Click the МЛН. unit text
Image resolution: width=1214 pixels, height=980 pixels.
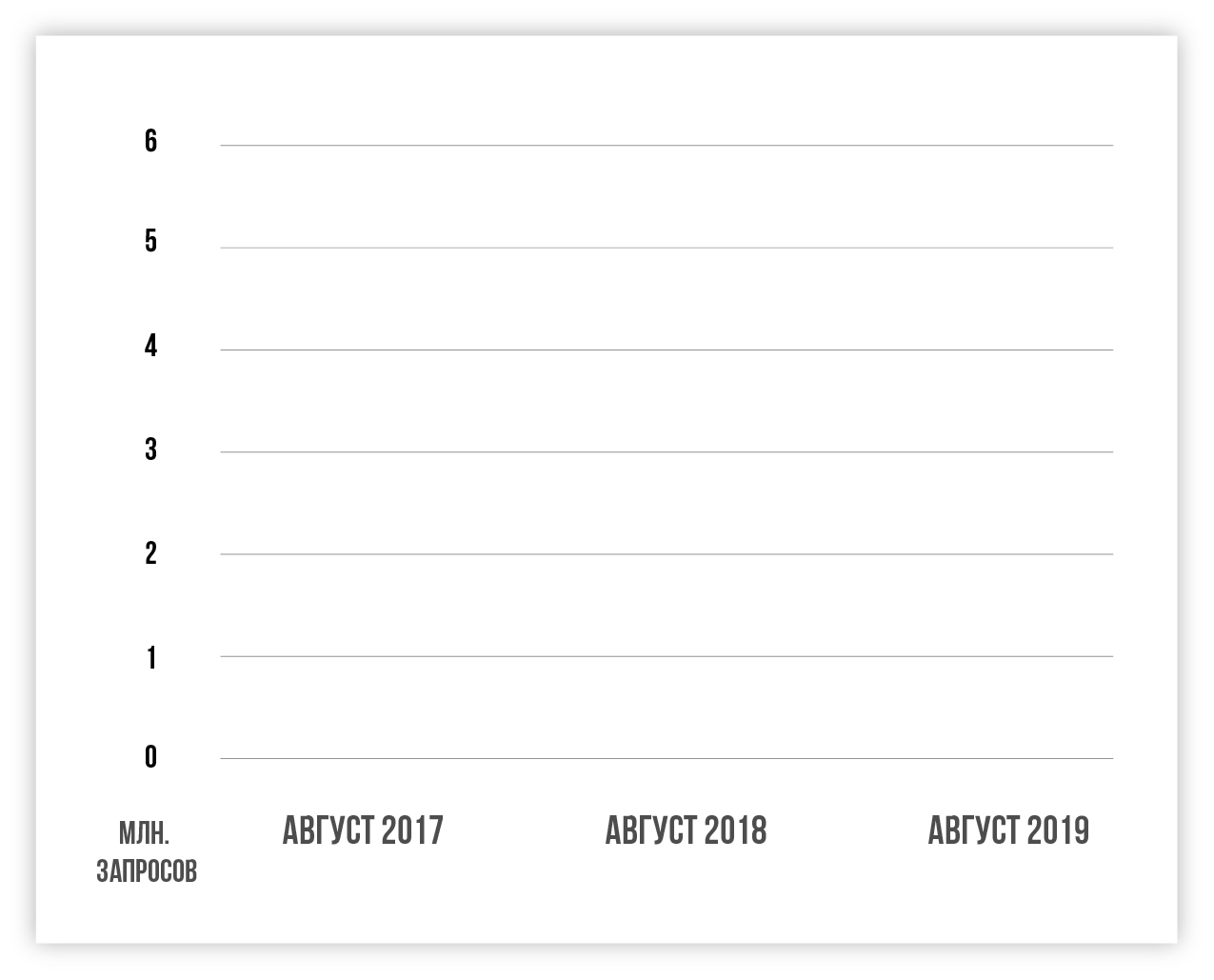pos(144,834)
